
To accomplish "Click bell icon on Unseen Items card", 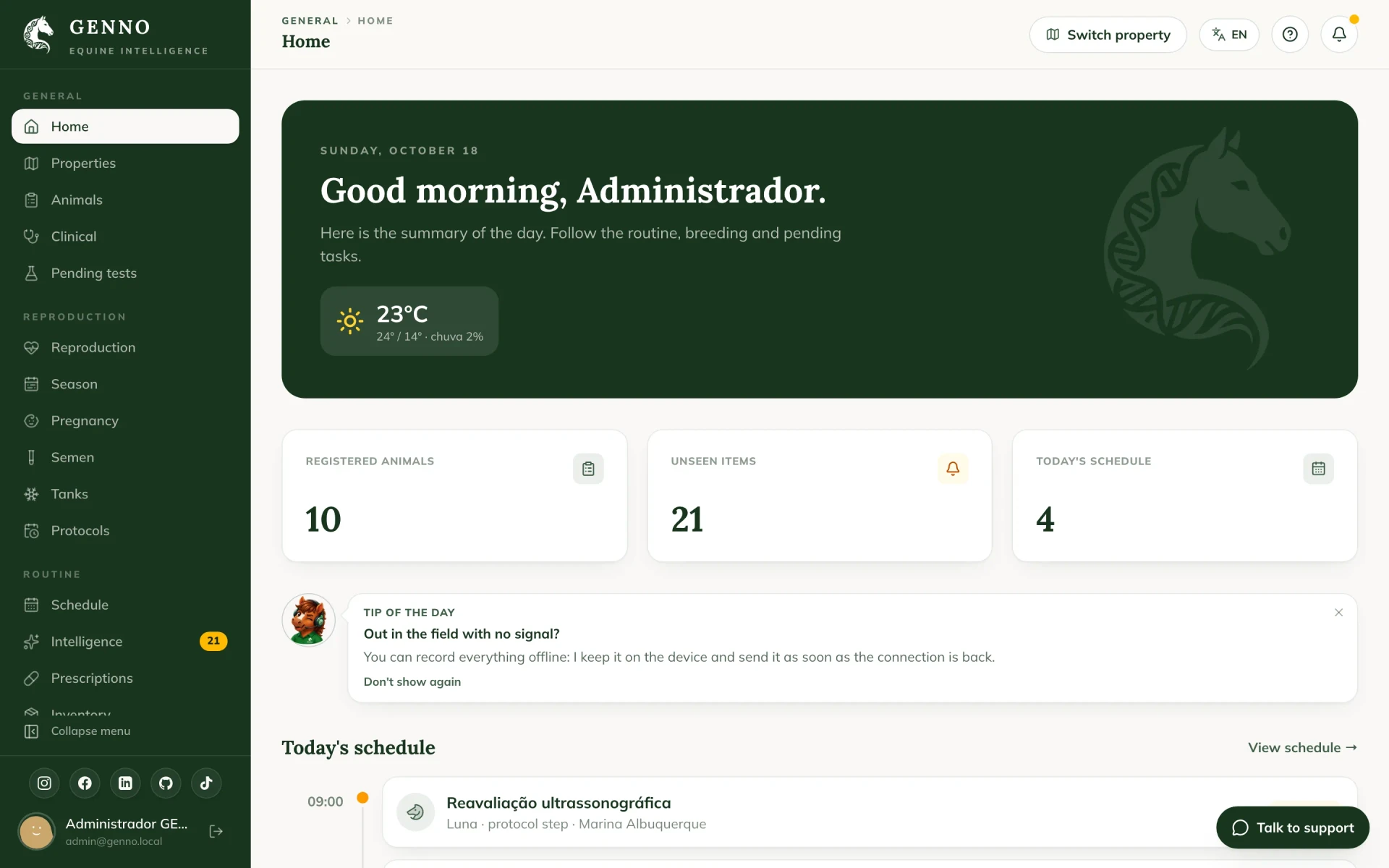I will click(953, 469).
